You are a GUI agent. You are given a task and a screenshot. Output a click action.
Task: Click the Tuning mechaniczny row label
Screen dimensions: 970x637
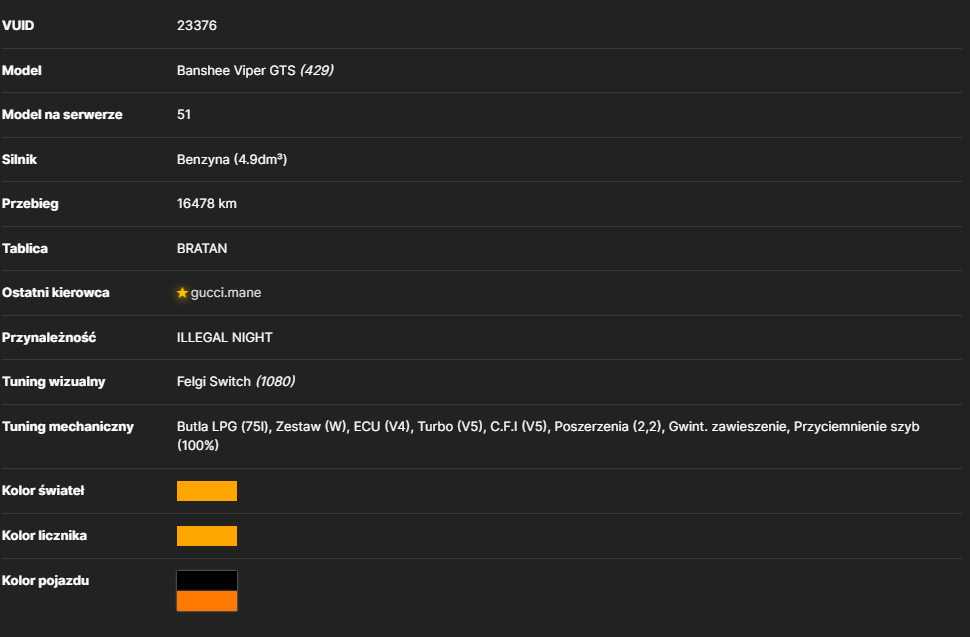point(67,427)
